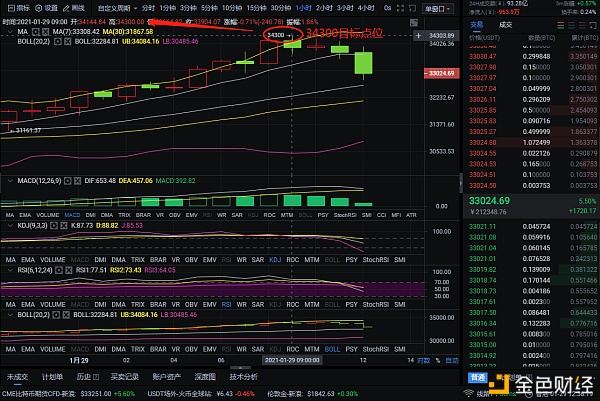600x401 pixels.
Task: Click the right order panel collapse handle
Action: tap(461, 183)
